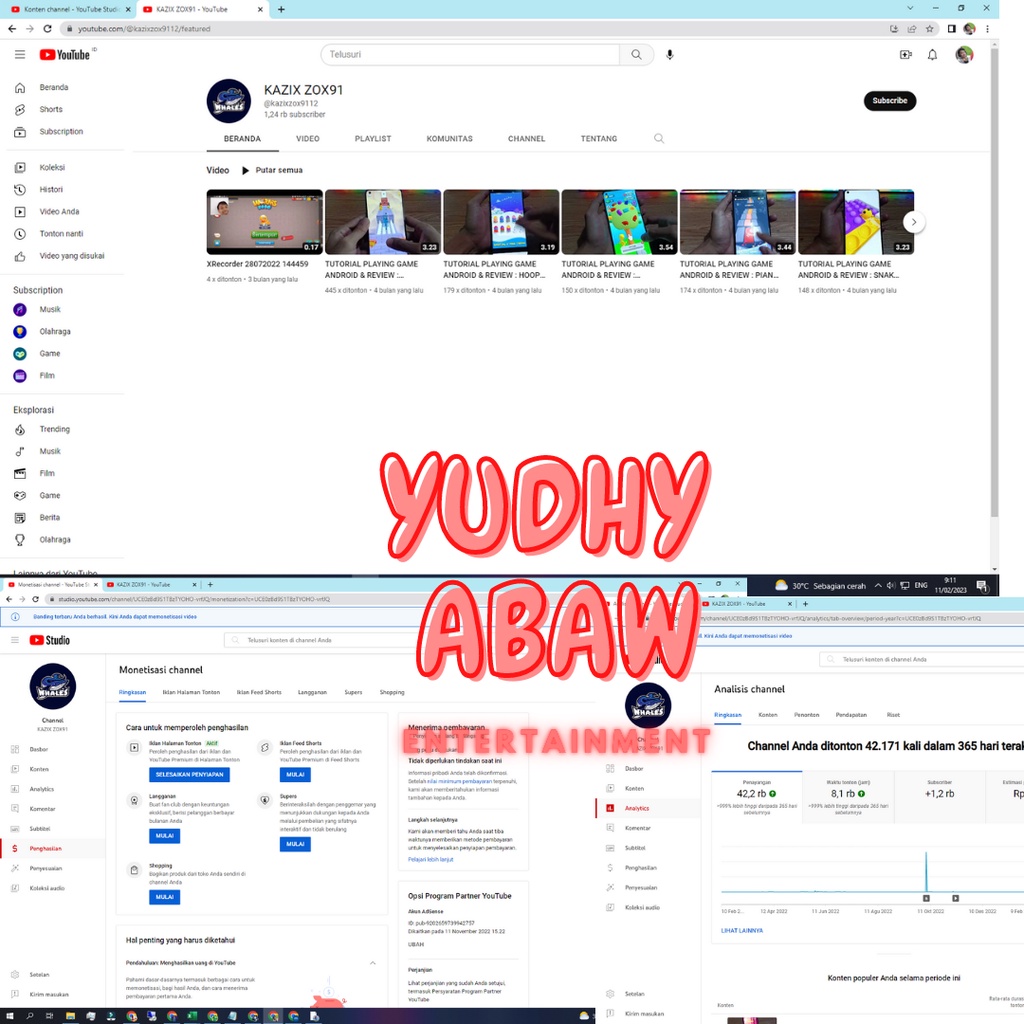Viewport: 1024px width, 1024px height.
Task: Click MULAI under Iklan Feed Shorts
Action: [x=295, y=775]
